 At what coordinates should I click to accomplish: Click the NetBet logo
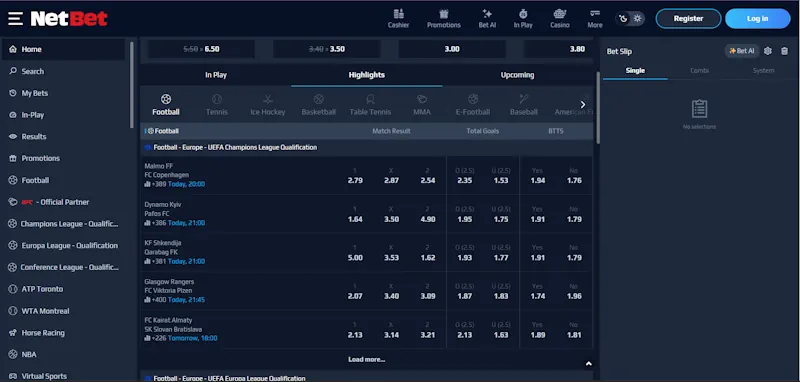point(69,19)
